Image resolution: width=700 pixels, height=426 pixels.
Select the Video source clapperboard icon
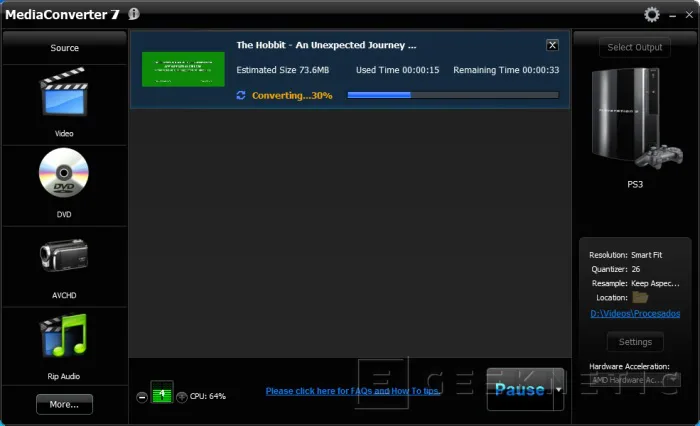[x=64, y=92]
